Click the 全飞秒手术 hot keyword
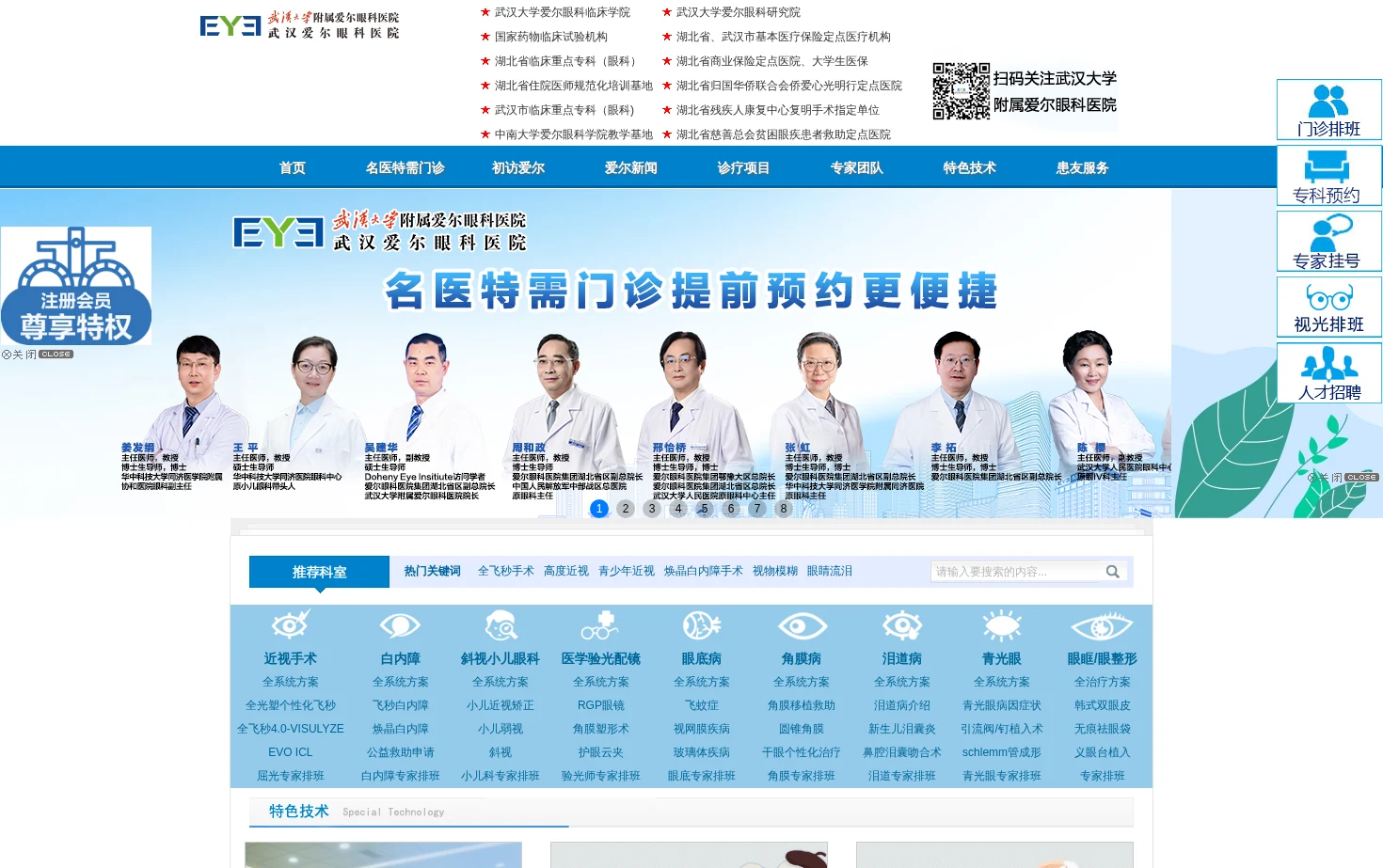This screenshot has height=868, width=1383. coord(506,571)
